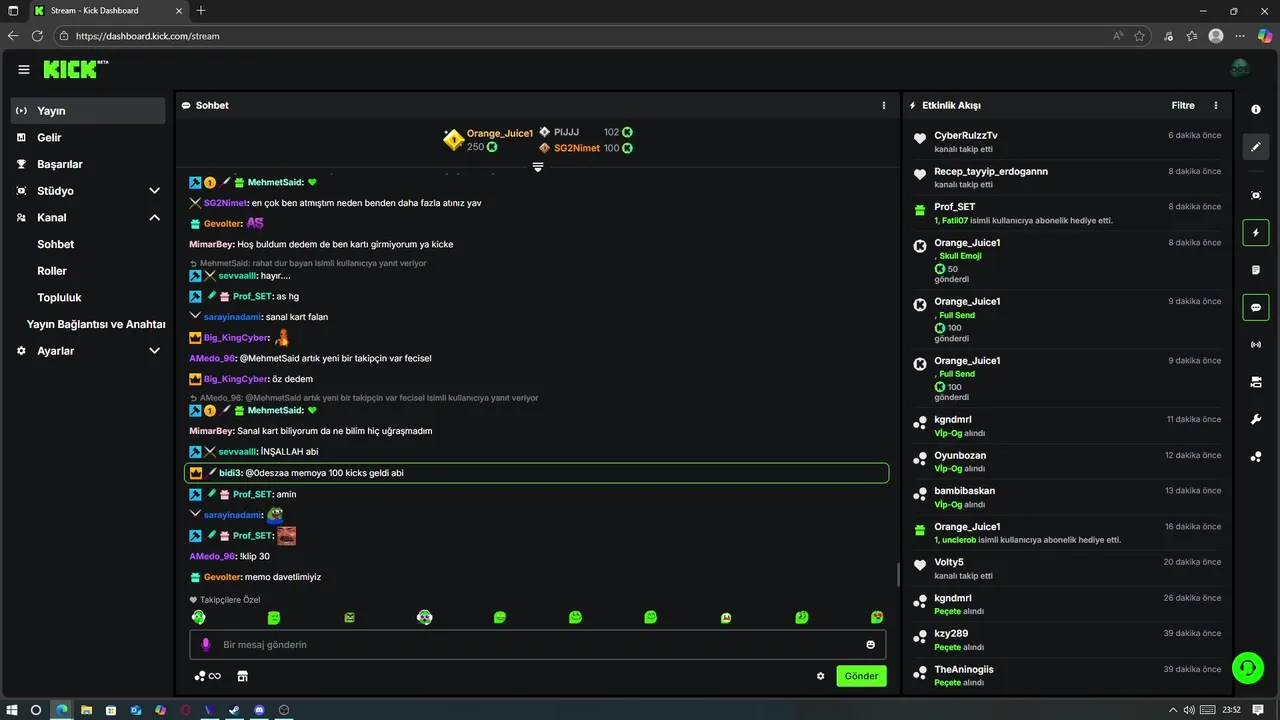The width and height of the screenshot is (1280, 720).
Task: Select Yayın in the left sidebar
Action: [x=88, y=111]
